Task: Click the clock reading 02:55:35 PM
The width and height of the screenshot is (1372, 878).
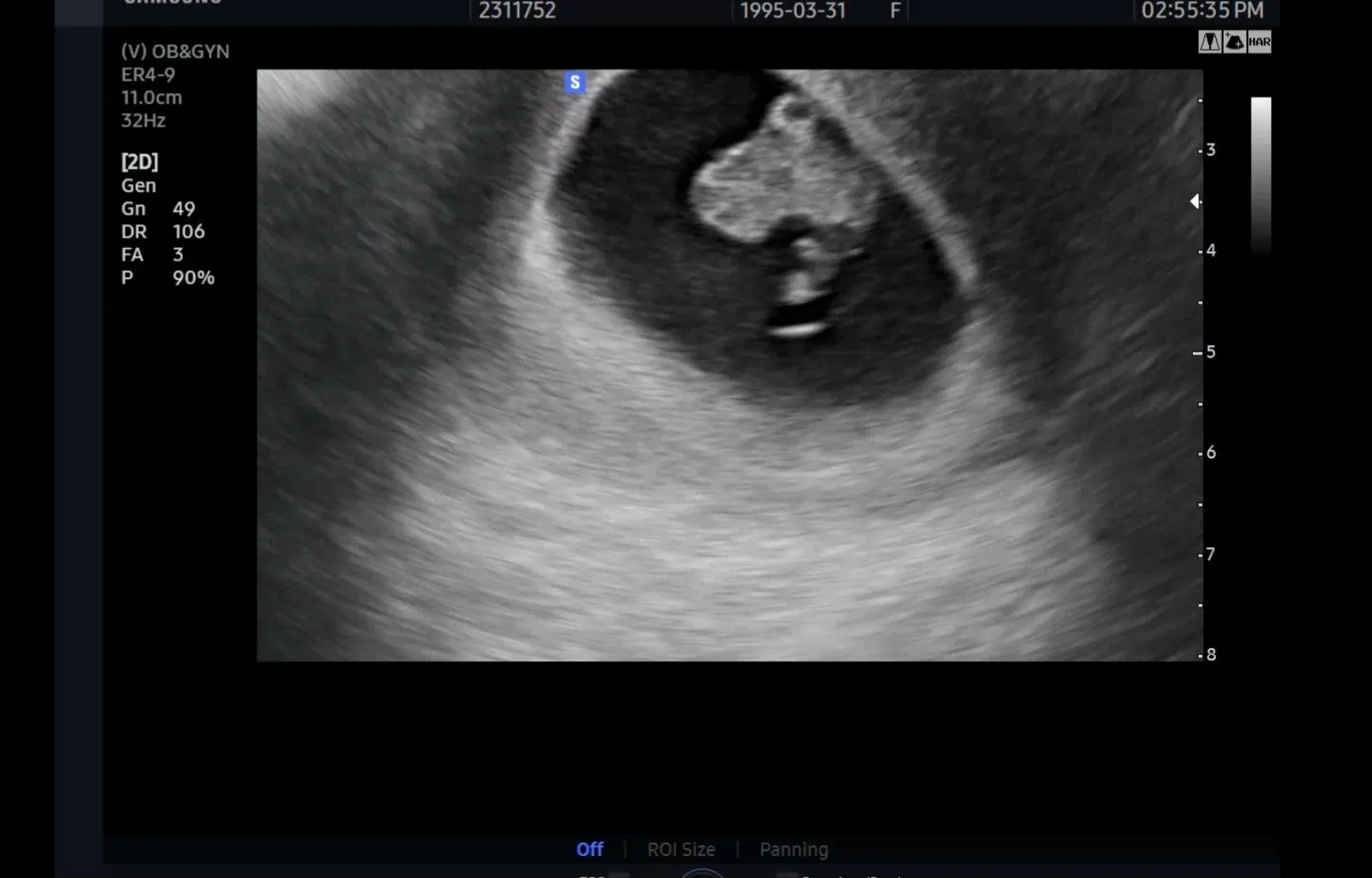Action: point(1202,10)
